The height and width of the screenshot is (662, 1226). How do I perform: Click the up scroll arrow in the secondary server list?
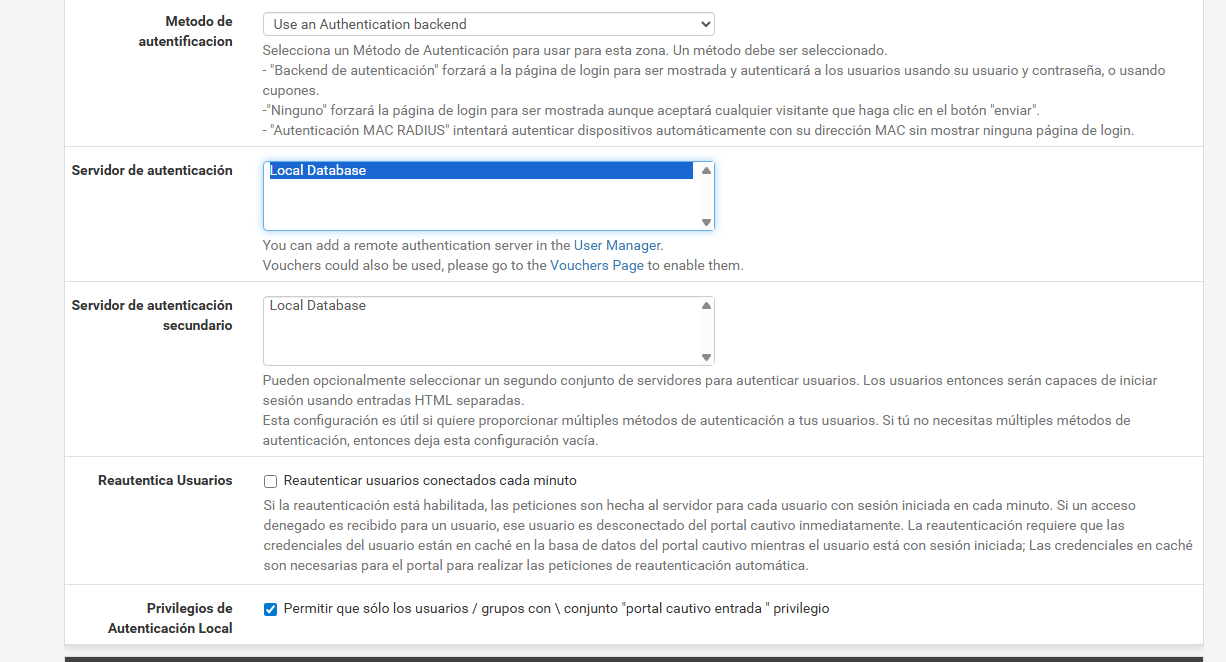point(706,306)
